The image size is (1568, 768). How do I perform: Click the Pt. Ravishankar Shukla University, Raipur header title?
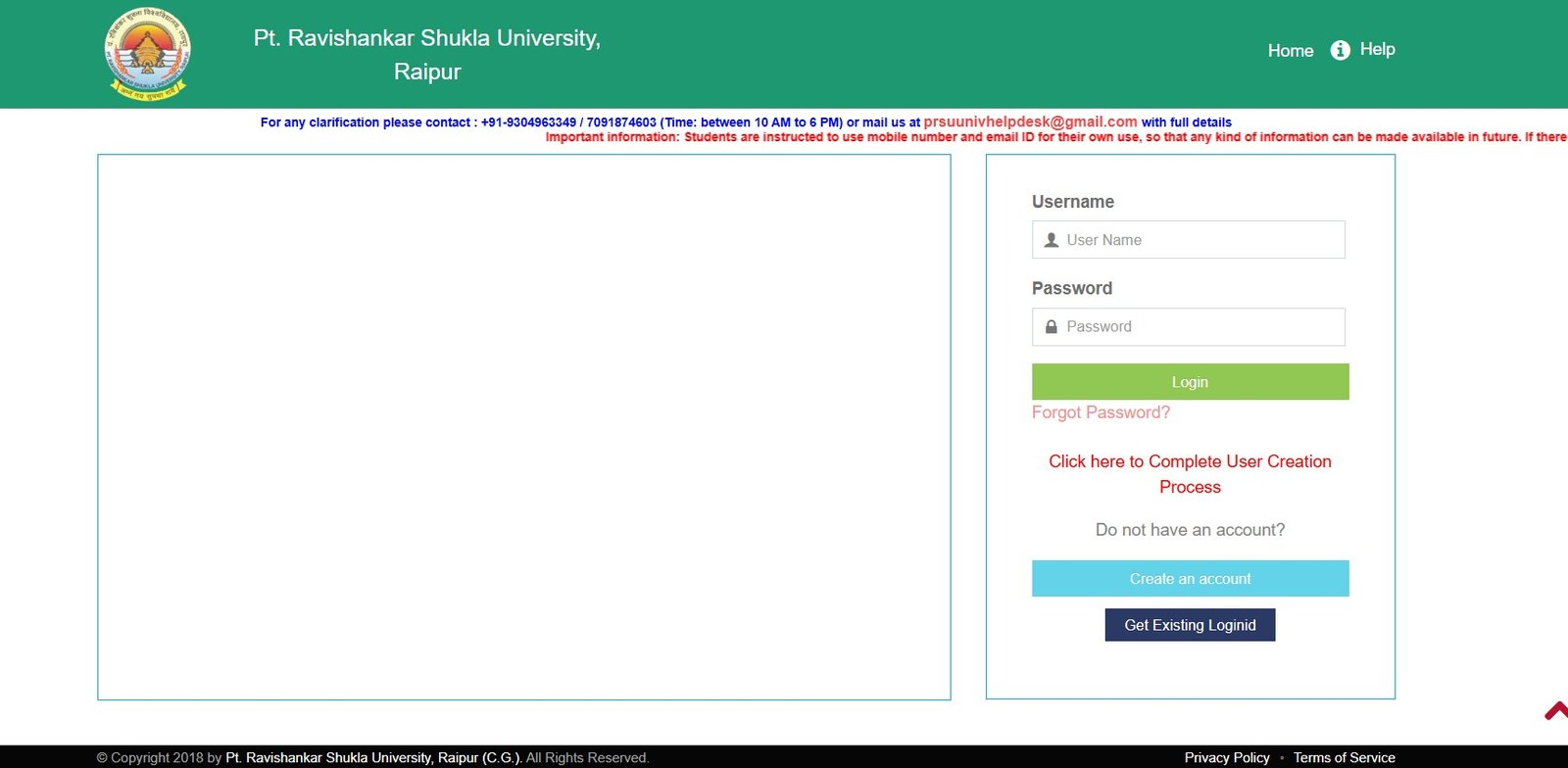click(427, 55)
